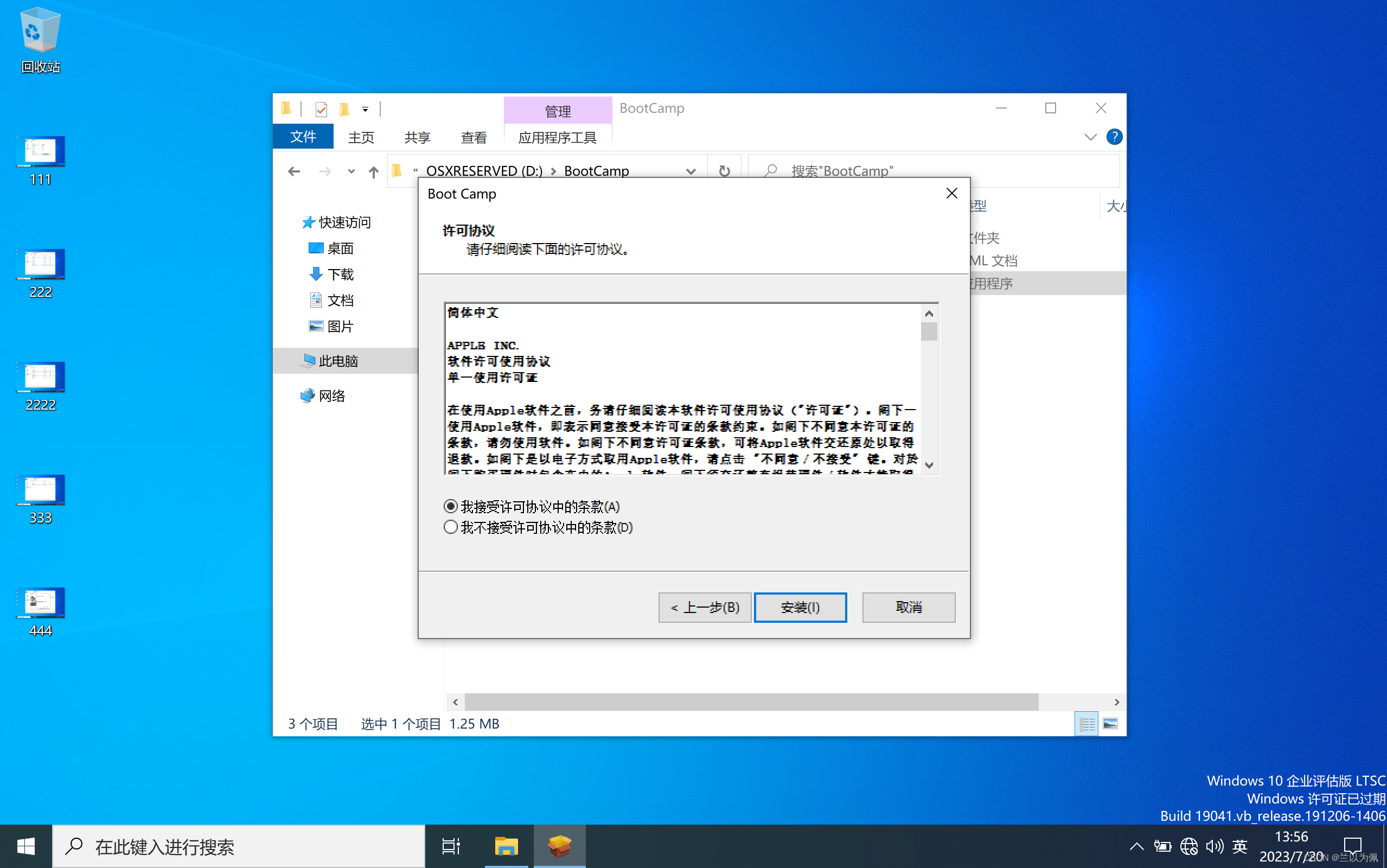Image resolution: width=1387 pixels, height=868 pixels.
Task: Switch to large icons view
Action: click(x=1110, y=723)
